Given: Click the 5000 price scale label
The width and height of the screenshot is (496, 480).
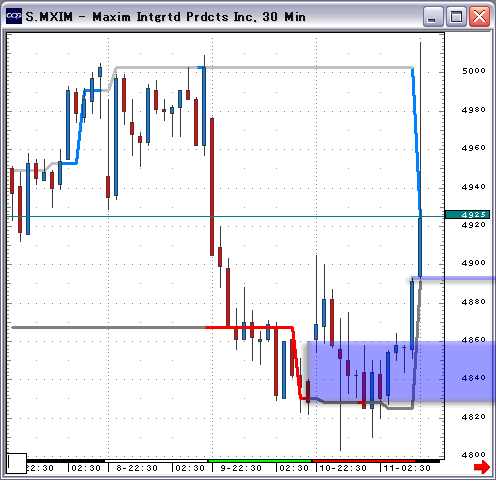Looking at the screenshot, I should point(473,71).
